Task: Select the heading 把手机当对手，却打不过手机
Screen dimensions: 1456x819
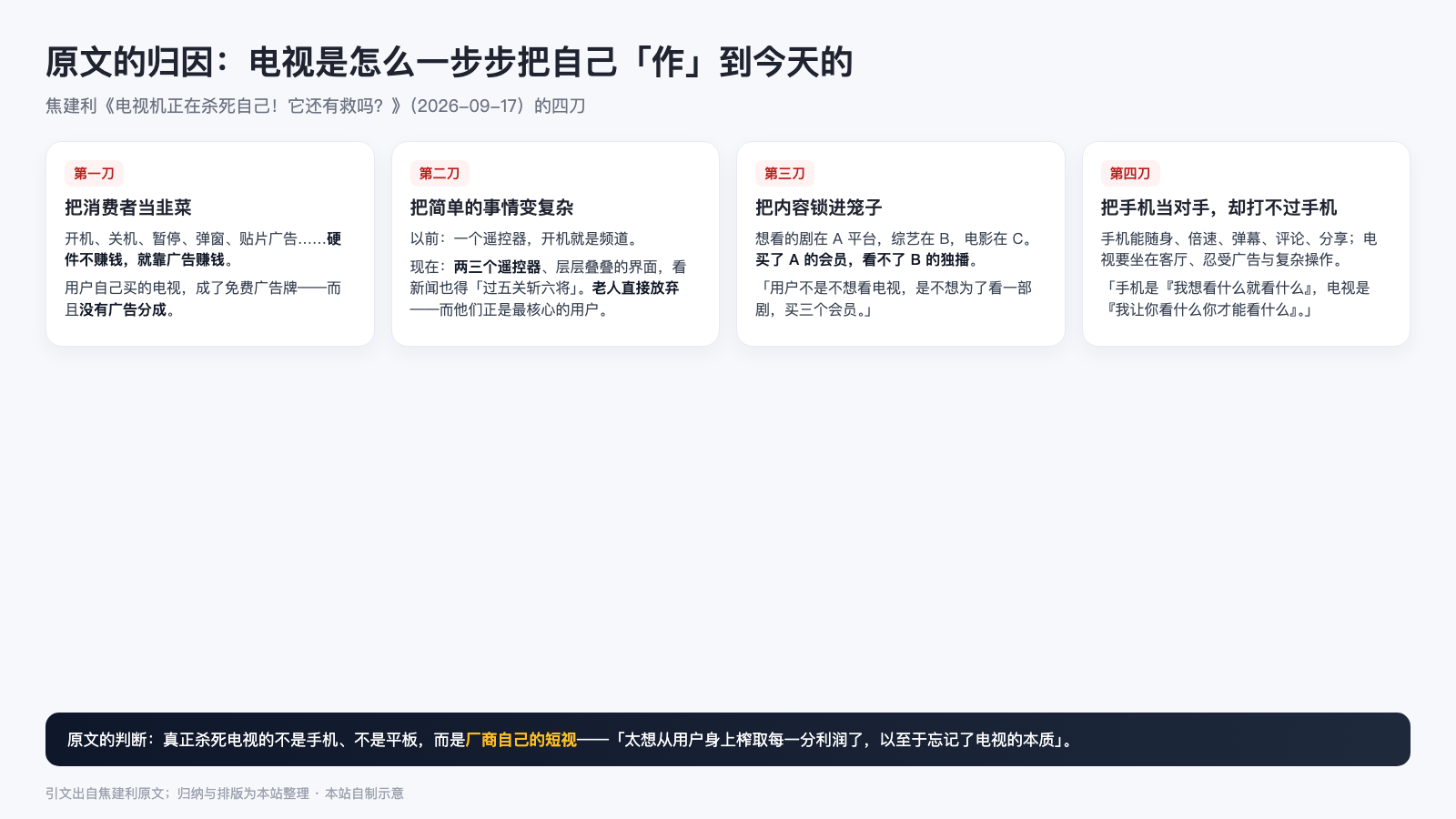Action: pyautogui.click(x=1219, y=207)
